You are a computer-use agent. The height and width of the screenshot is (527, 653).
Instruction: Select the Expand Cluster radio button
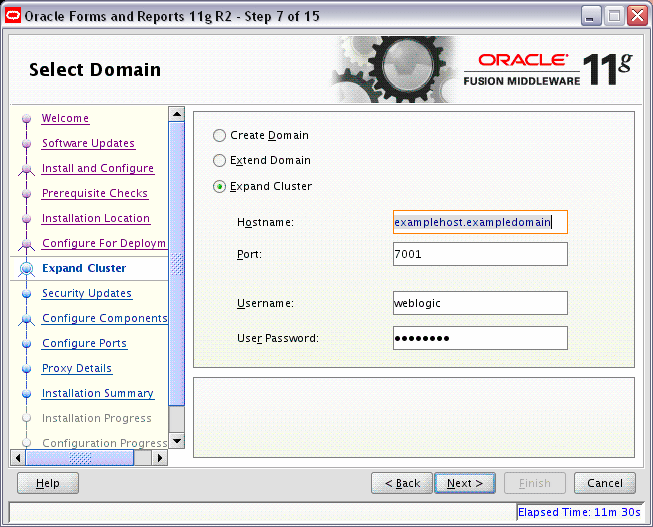point(219,186)
